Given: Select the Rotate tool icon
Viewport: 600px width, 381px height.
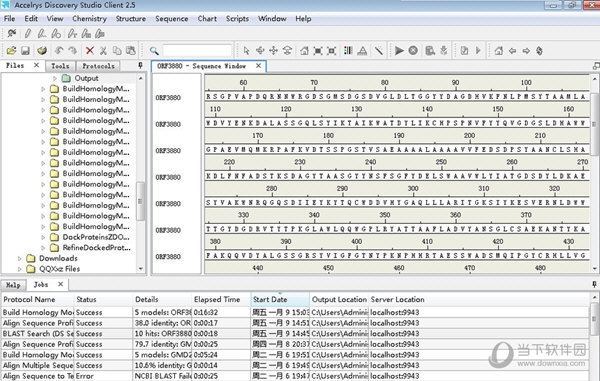Looking at the screenshot, I should [260, 50].
